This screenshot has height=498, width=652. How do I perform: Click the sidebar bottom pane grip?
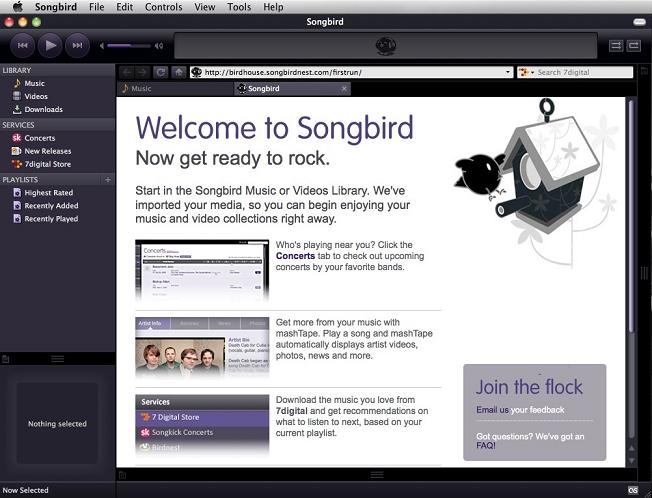click(x=57, y=359)
